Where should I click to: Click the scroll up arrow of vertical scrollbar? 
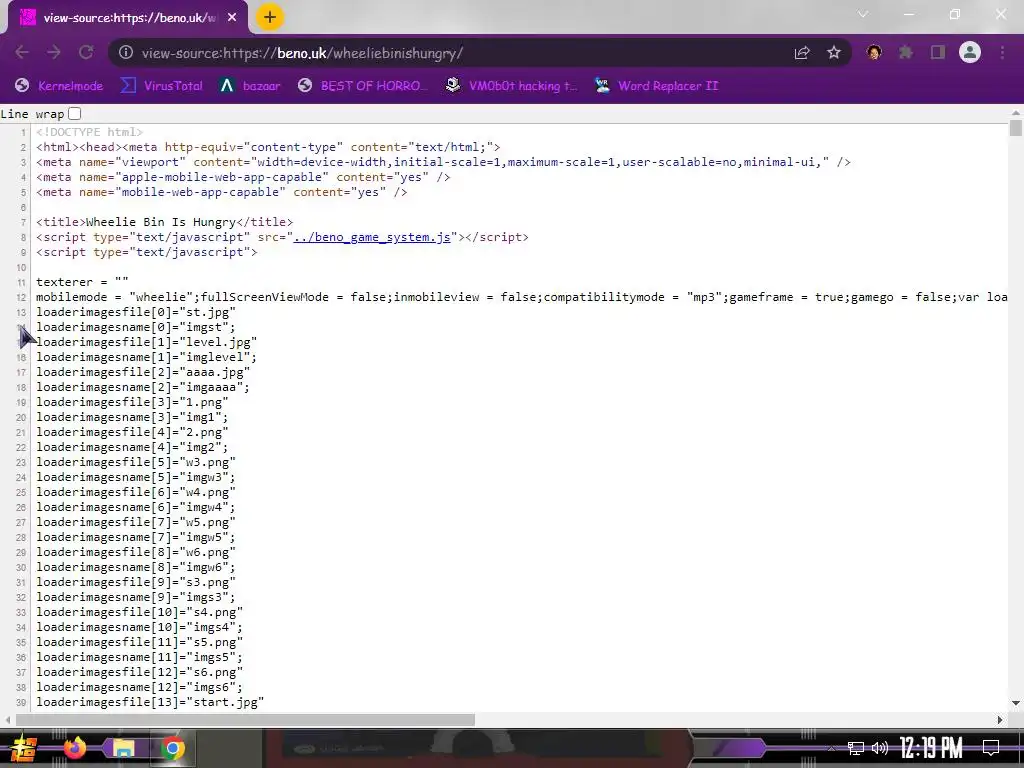pyautogui.click(x=1016, y=112)
